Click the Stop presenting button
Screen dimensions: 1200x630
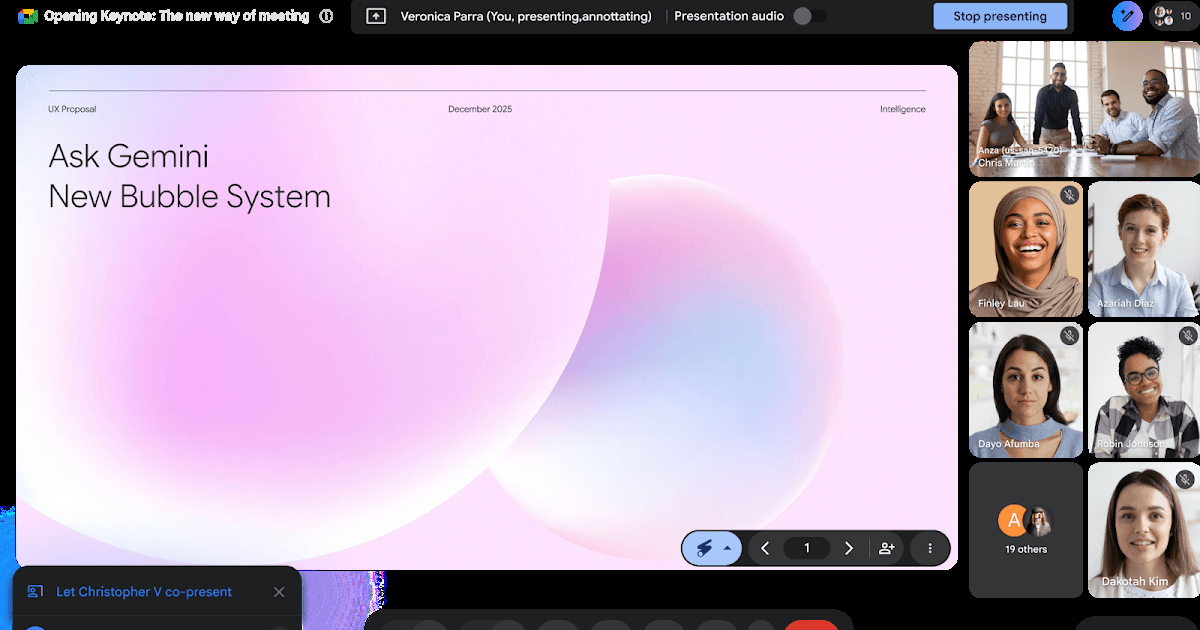(x=1000, y=16)
